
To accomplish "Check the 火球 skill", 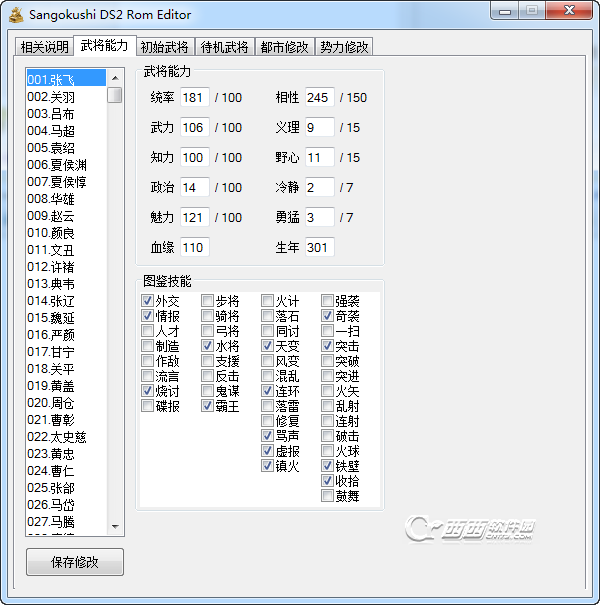I will point(327,451).
